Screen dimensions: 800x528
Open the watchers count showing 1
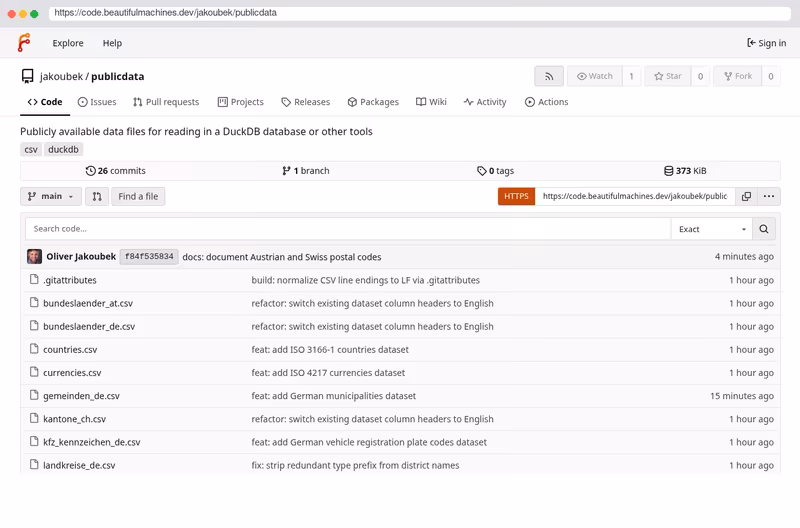[x=631, y=77]
